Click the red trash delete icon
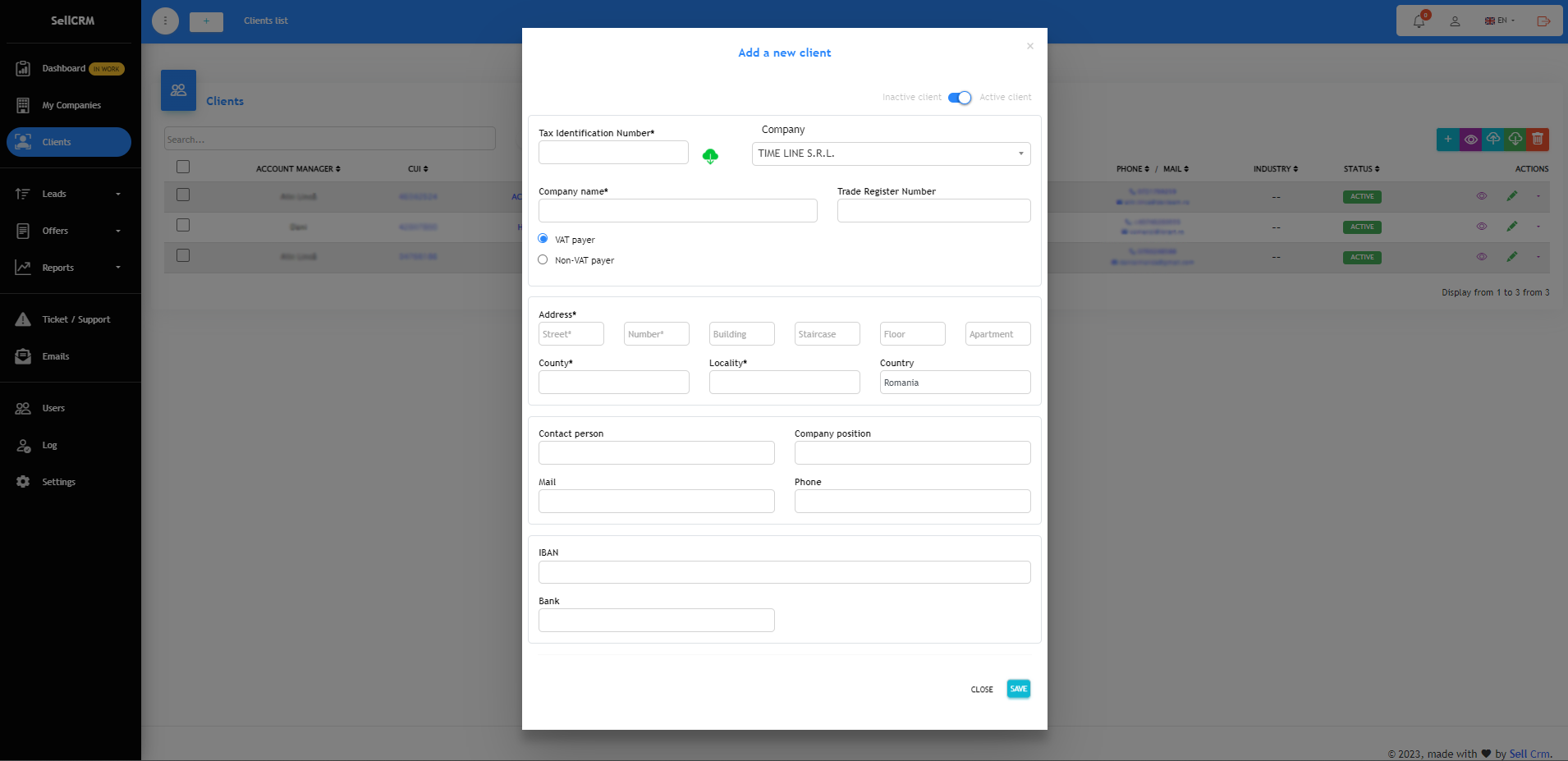 pyautogui.click(x=1538, y=139)
